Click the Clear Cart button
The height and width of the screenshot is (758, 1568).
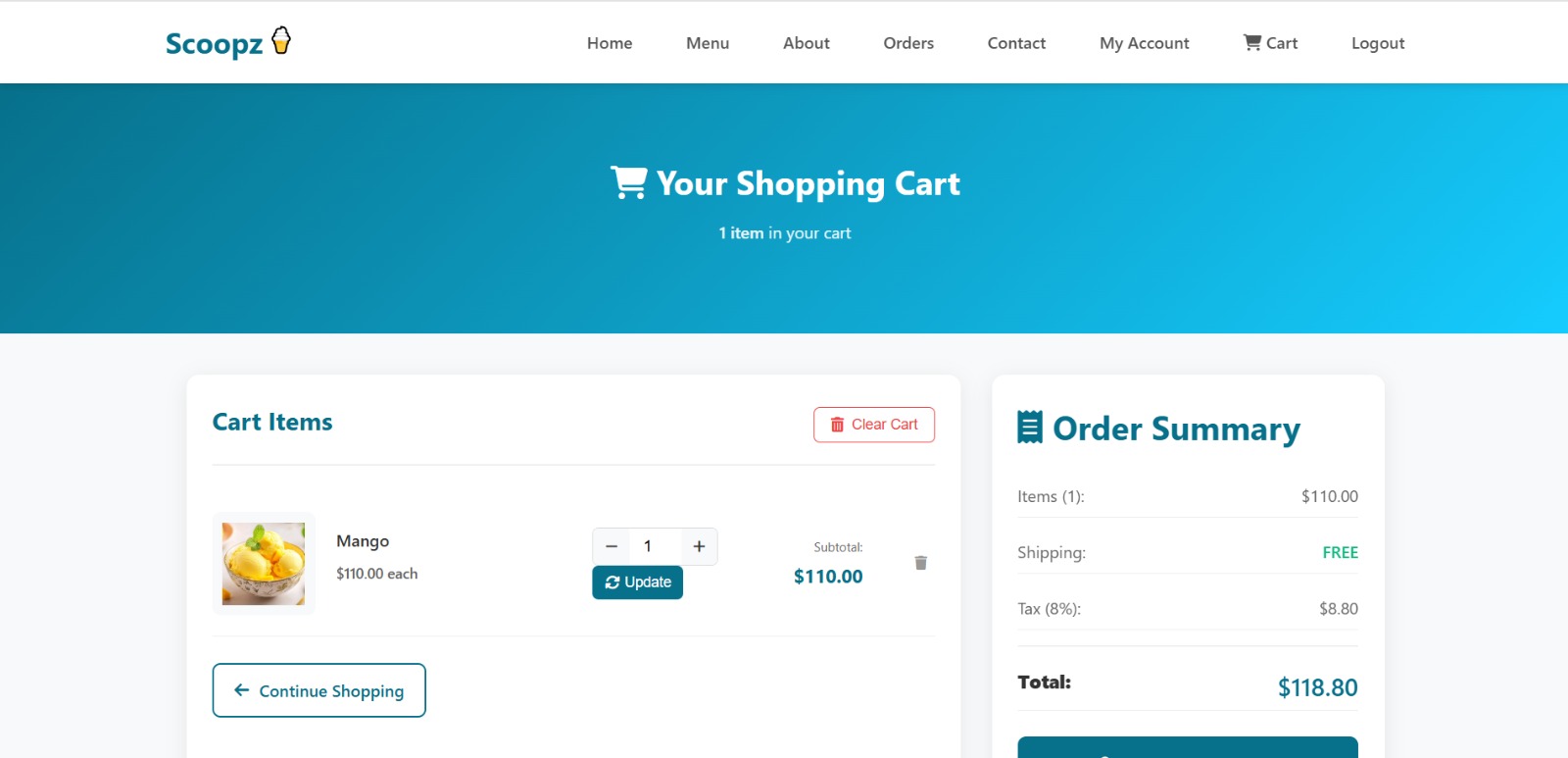pyautogui.click(x=873, y=425)
